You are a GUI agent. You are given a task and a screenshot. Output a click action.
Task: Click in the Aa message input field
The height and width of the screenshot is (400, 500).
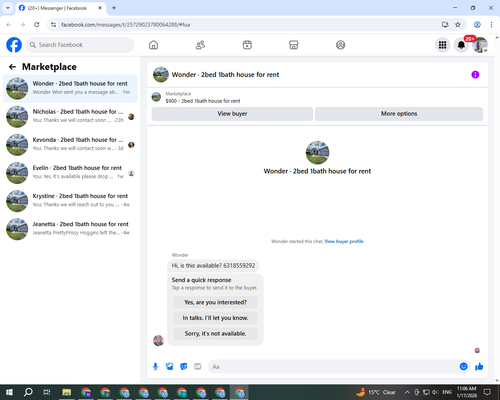[333, 367]
